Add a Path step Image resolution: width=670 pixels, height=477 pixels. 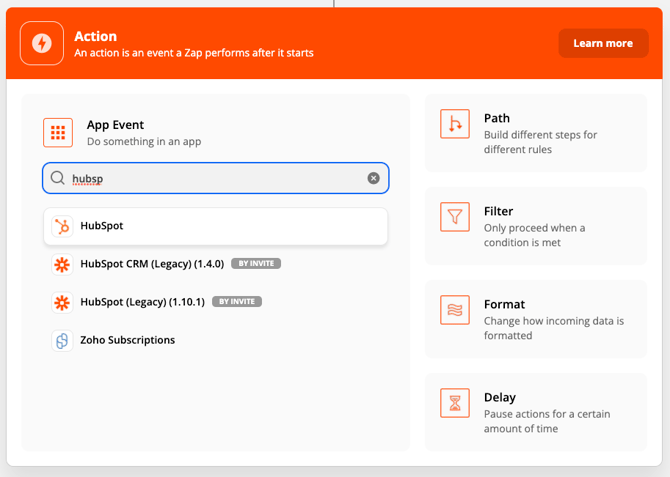click(x=536, y=133)
